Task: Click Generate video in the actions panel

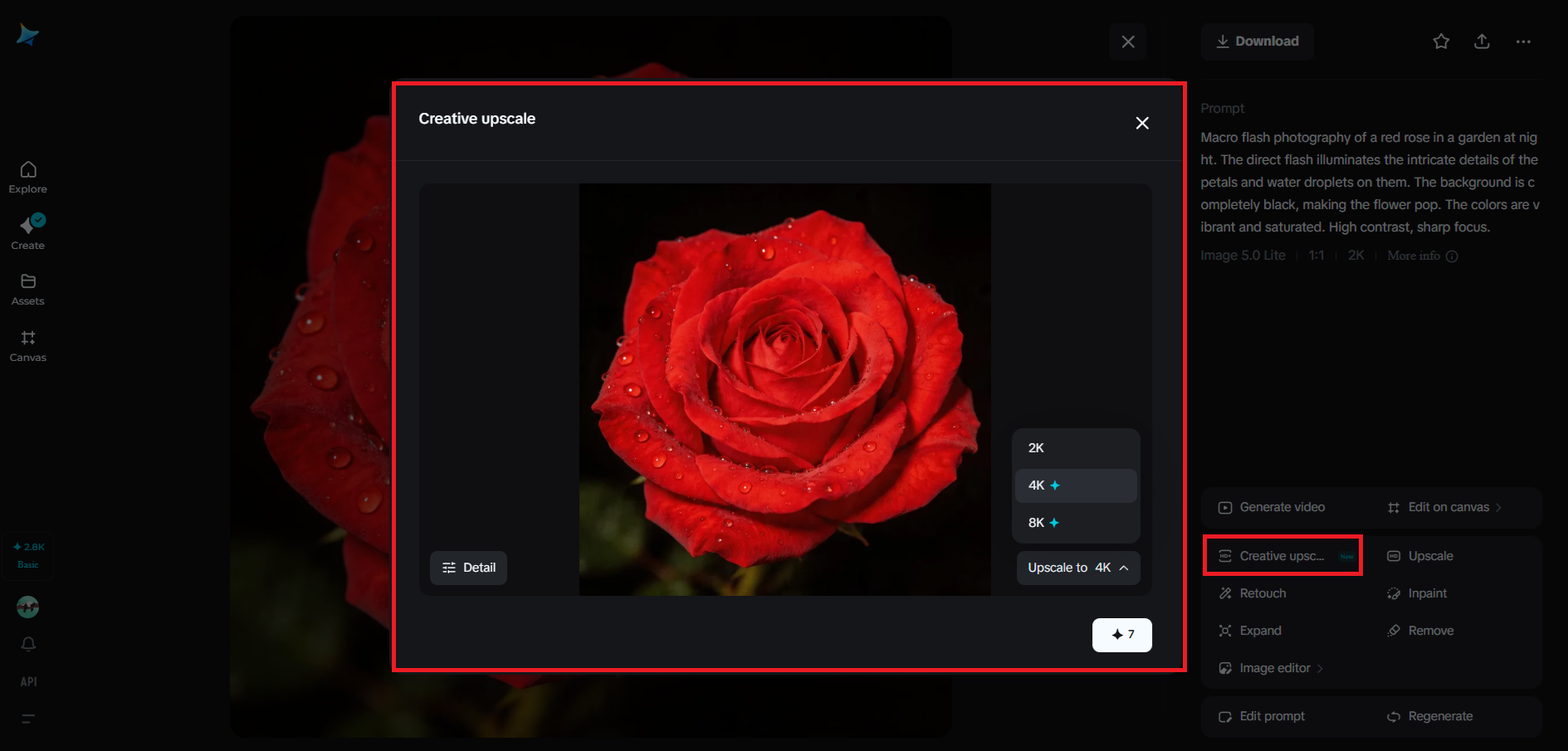Action: (x=1272, y=507)
